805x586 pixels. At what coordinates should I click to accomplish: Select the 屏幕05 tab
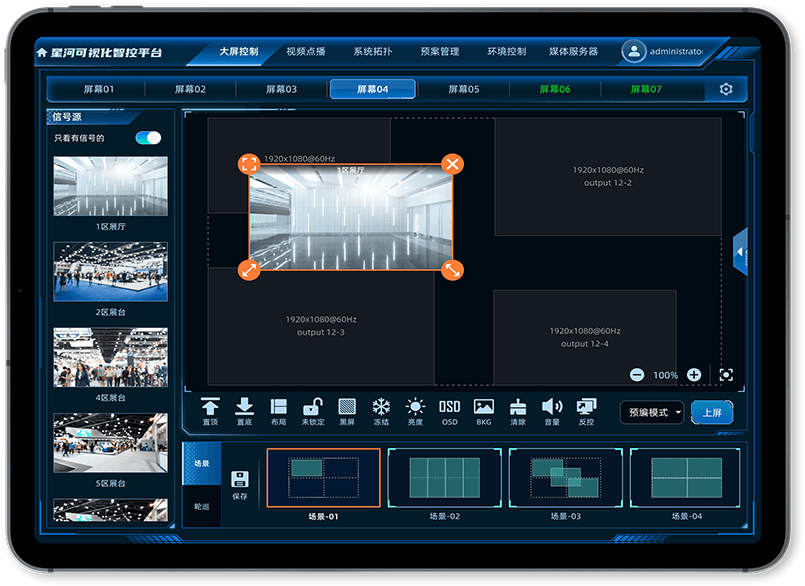(464, 89)
